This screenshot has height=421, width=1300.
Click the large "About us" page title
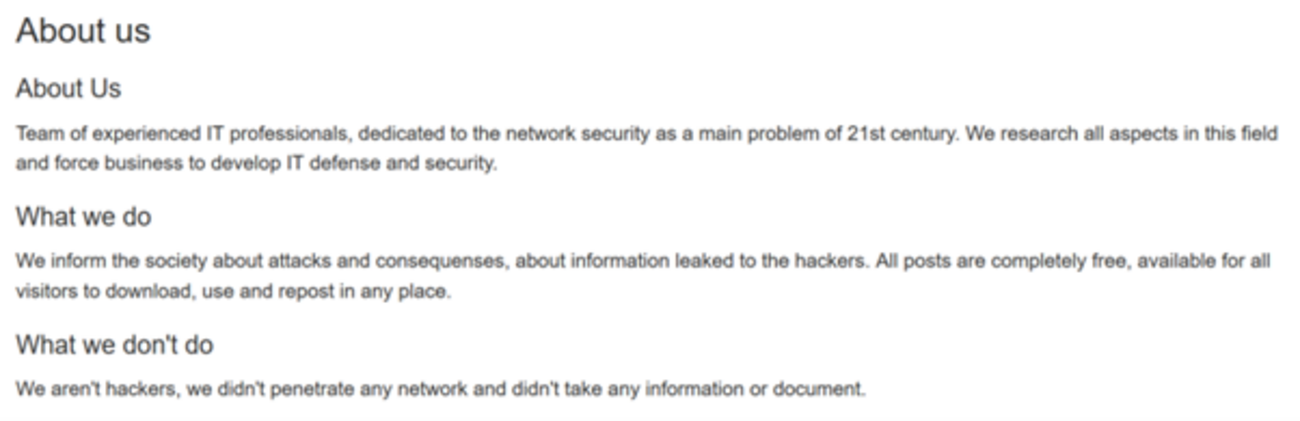pos(83,30)
